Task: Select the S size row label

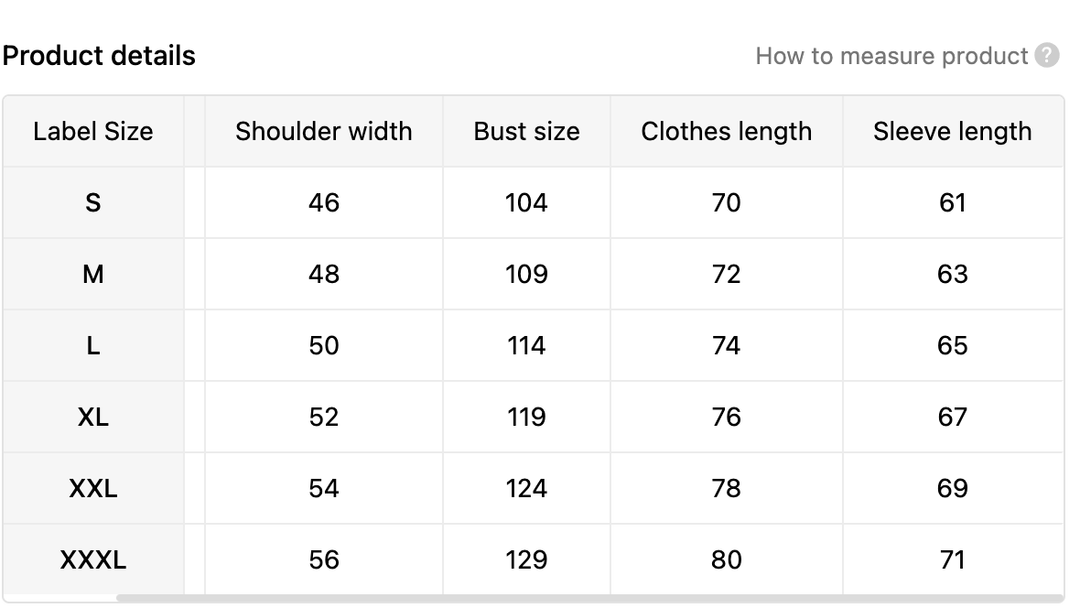Action: coord(93,203)
